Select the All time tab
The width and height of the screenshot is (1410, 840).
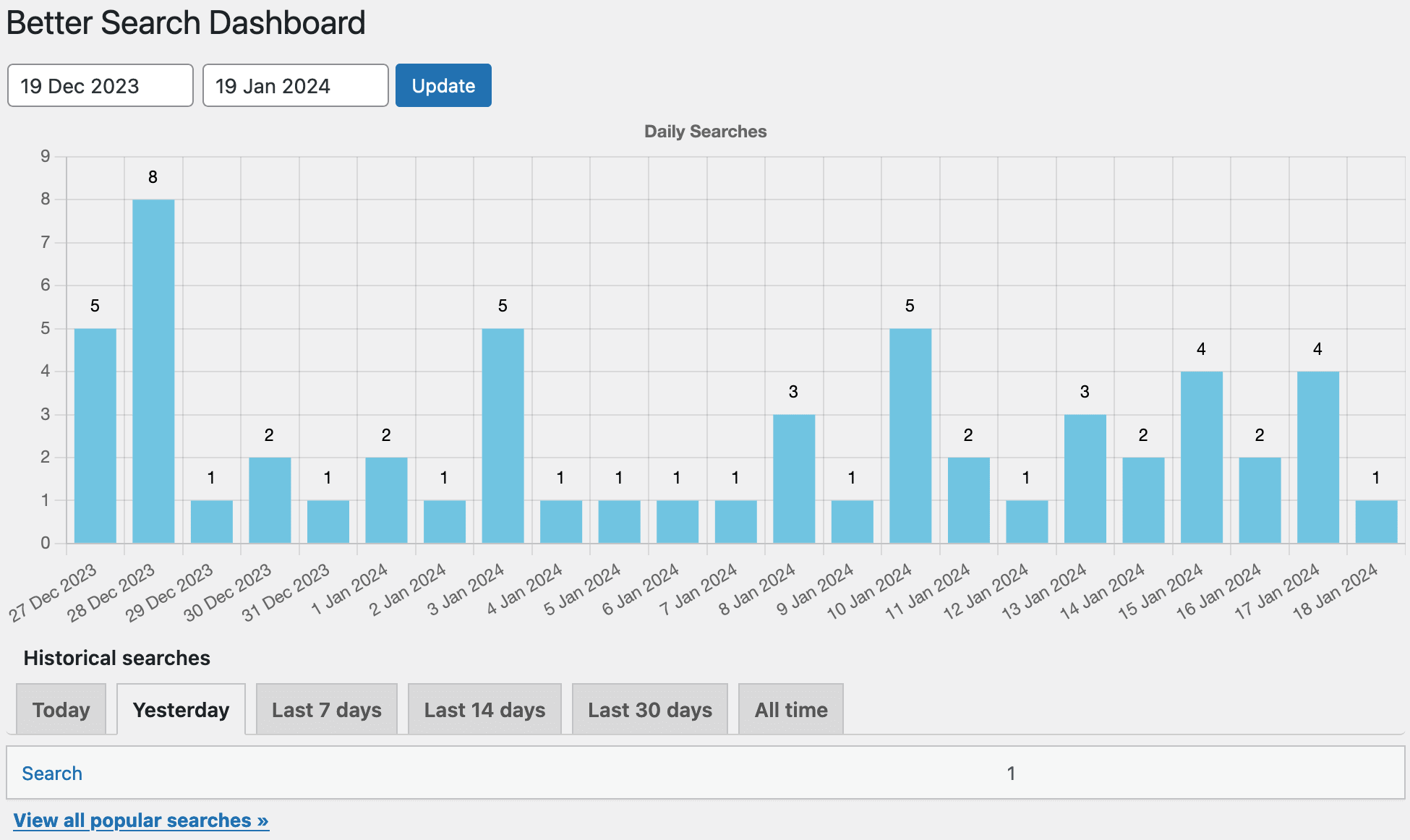[x=791, y=710]
